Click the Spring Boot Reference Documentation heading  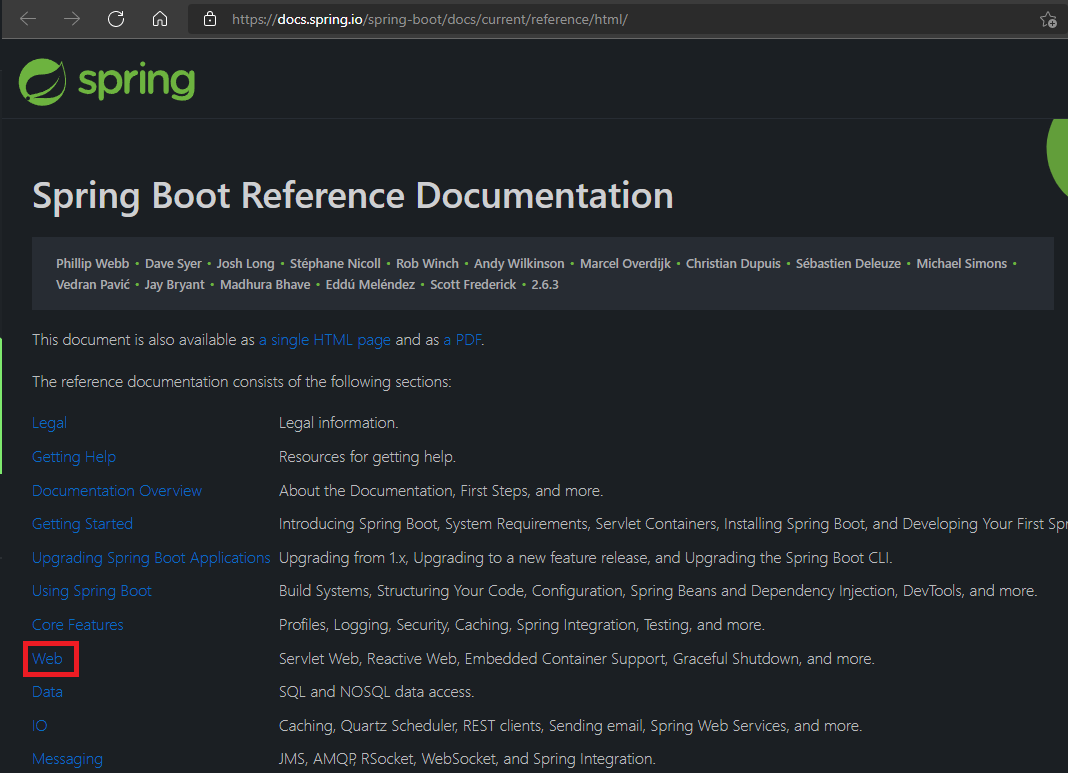click(353, 195)
